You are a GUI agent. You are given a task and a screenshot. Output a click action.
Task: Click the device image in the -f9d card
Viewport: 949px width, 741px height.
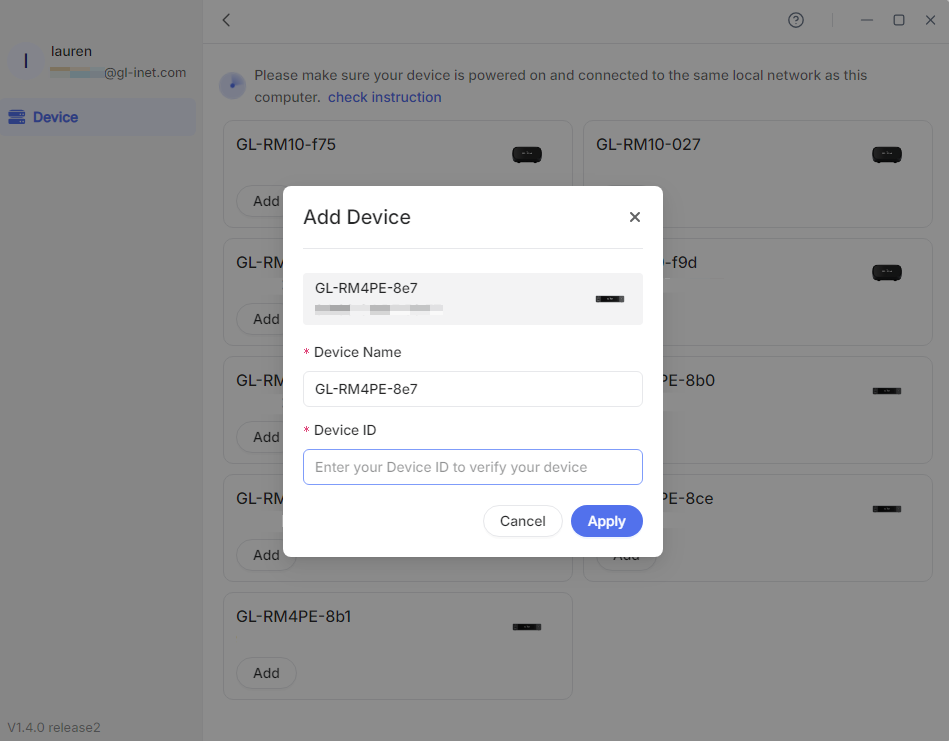tap(887, 272)
